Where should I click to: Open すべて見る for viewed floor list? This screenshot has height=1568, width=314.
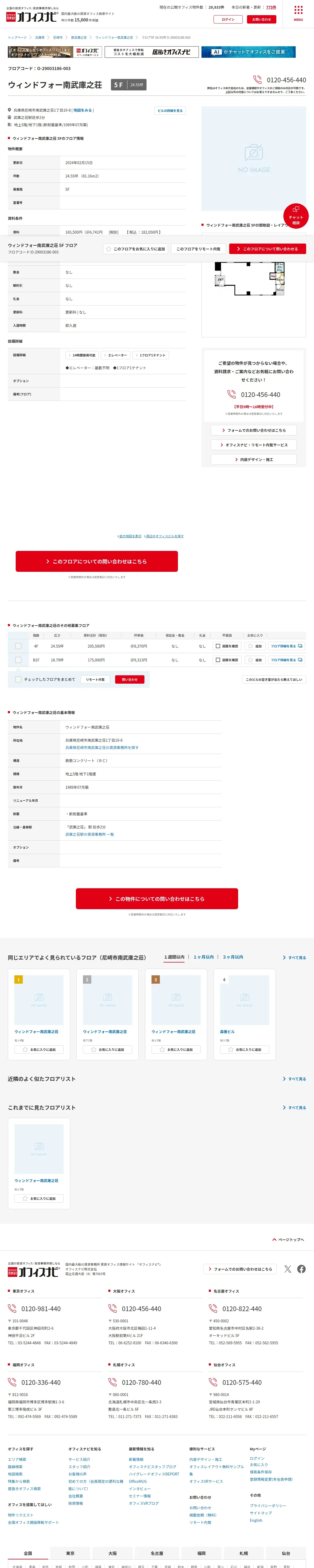[294, 1108]
